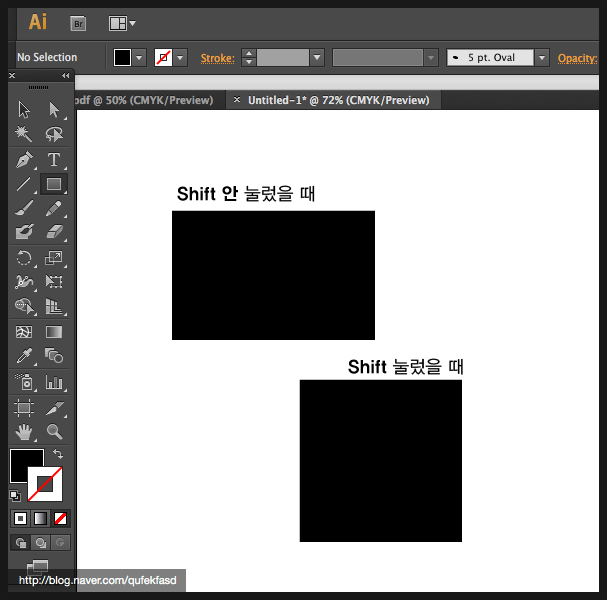Enable Draw Behind mode
Screen dimensions: 607x600
[x=41, y=543]
